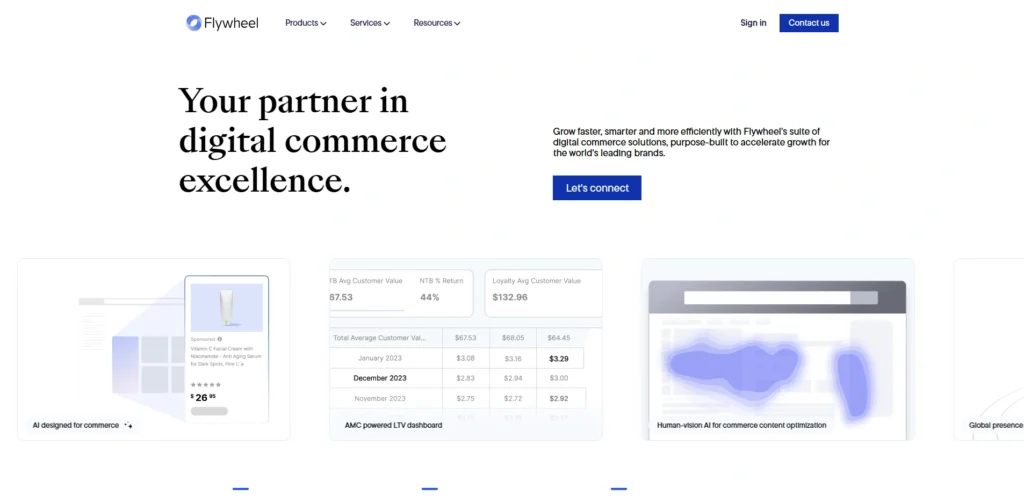Image resolution: width=1024 pixels, height=504 pixels.
Task: Click the $2.72 table cell
Action: pyautogui.click(x=513, y=398)
